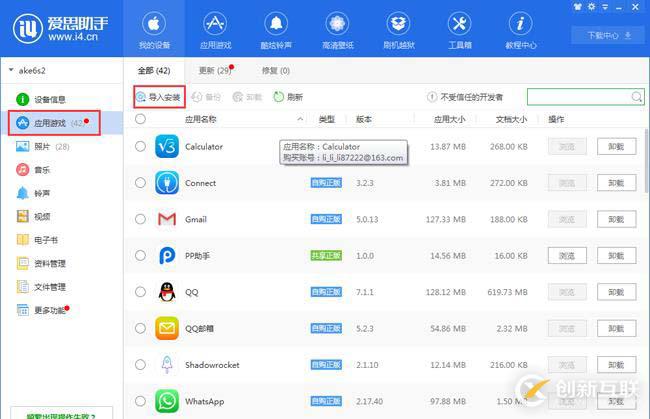Click 卸载 for Calculator

coord(616,146)
